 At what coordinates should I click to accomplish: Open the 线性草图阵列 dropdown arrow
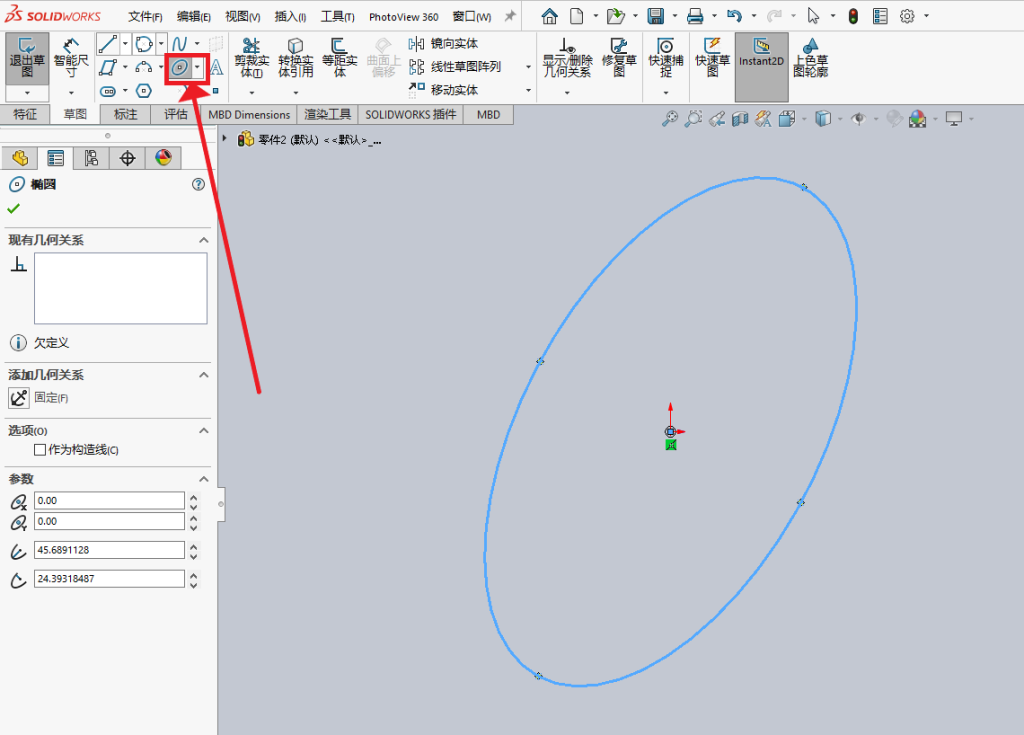528,67
